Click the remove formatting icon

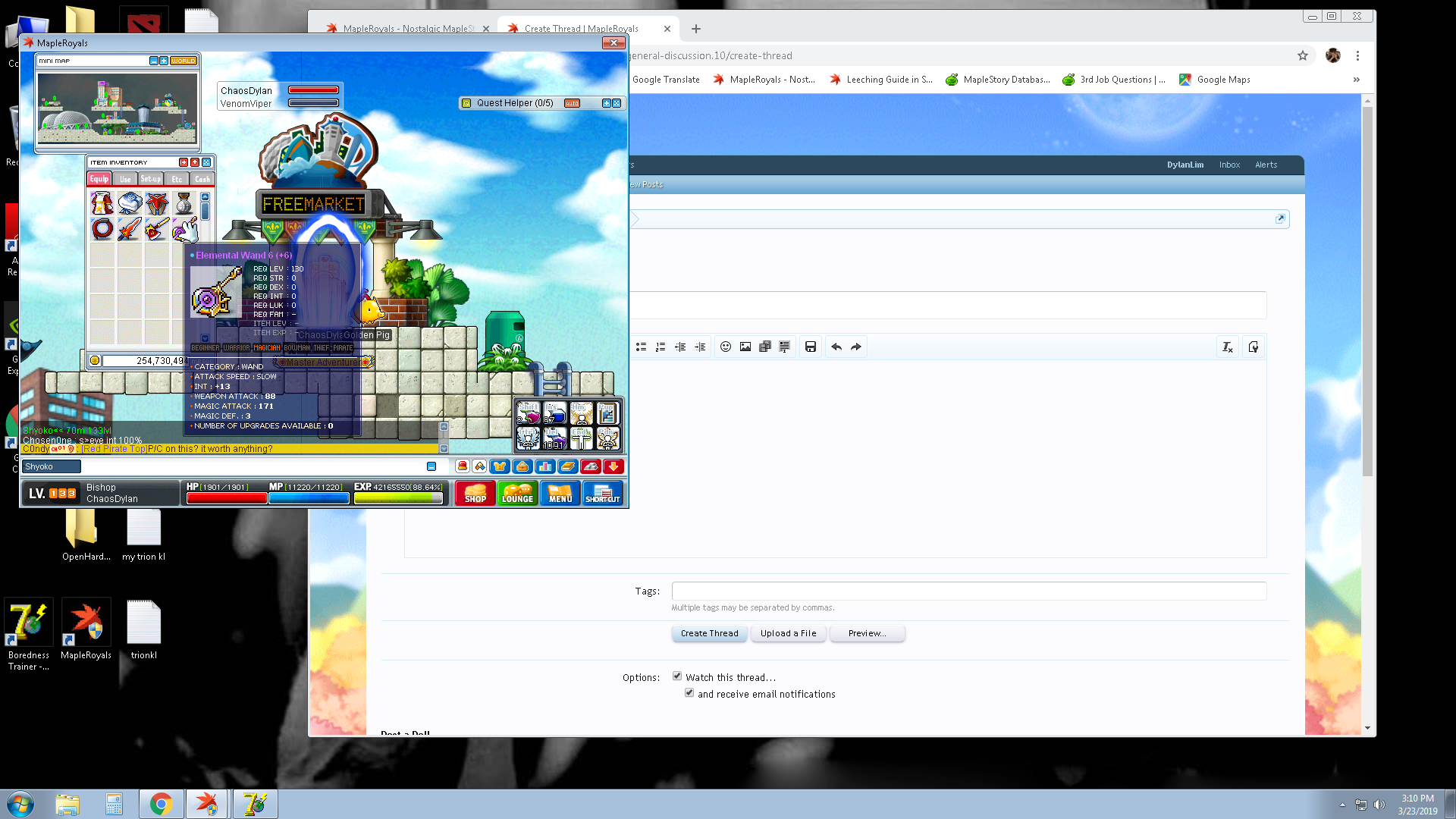point(1227,347)
